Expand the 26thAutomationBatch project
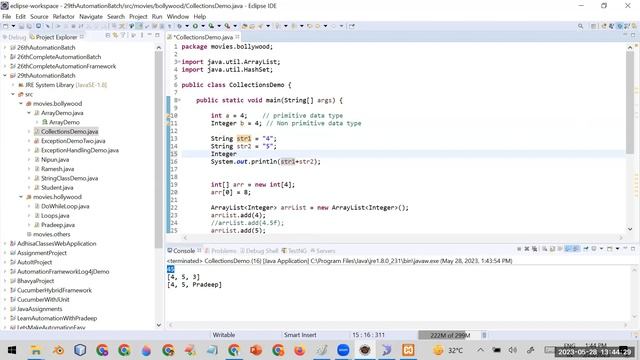Viewport: 640px width, 360px height. point(5,47)
